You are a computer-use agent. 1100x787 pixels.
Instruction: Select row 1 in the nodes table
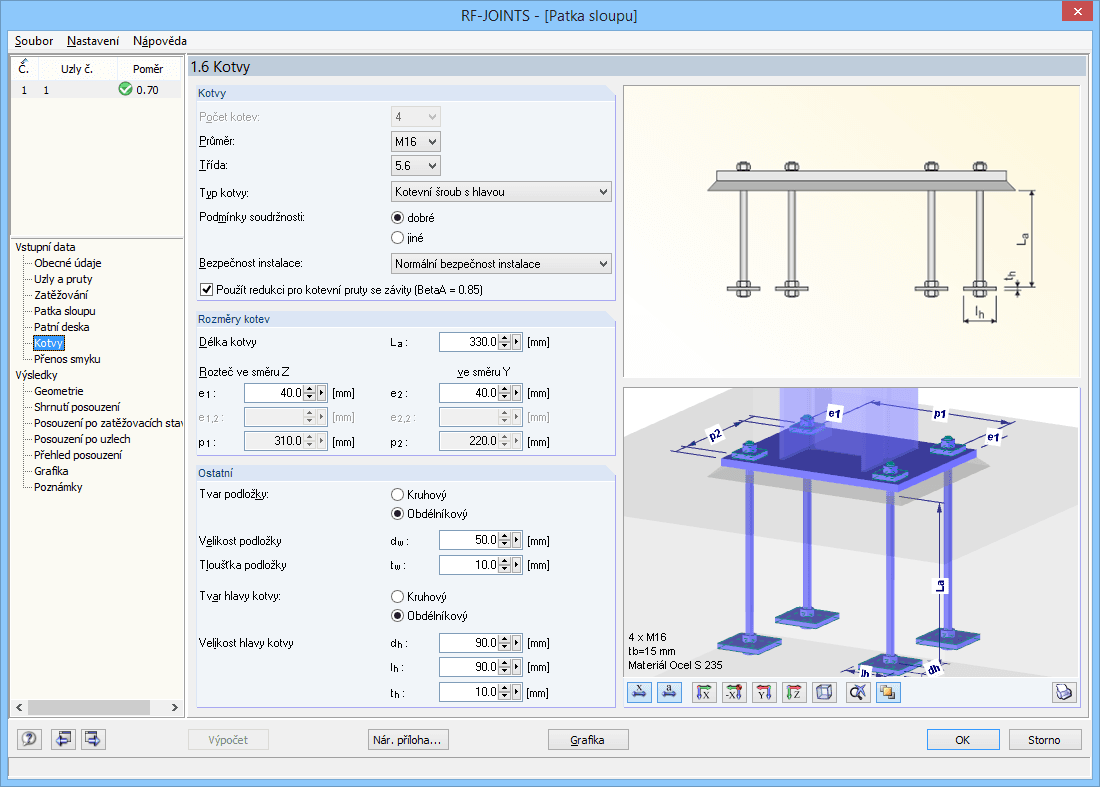coord(96,90)
